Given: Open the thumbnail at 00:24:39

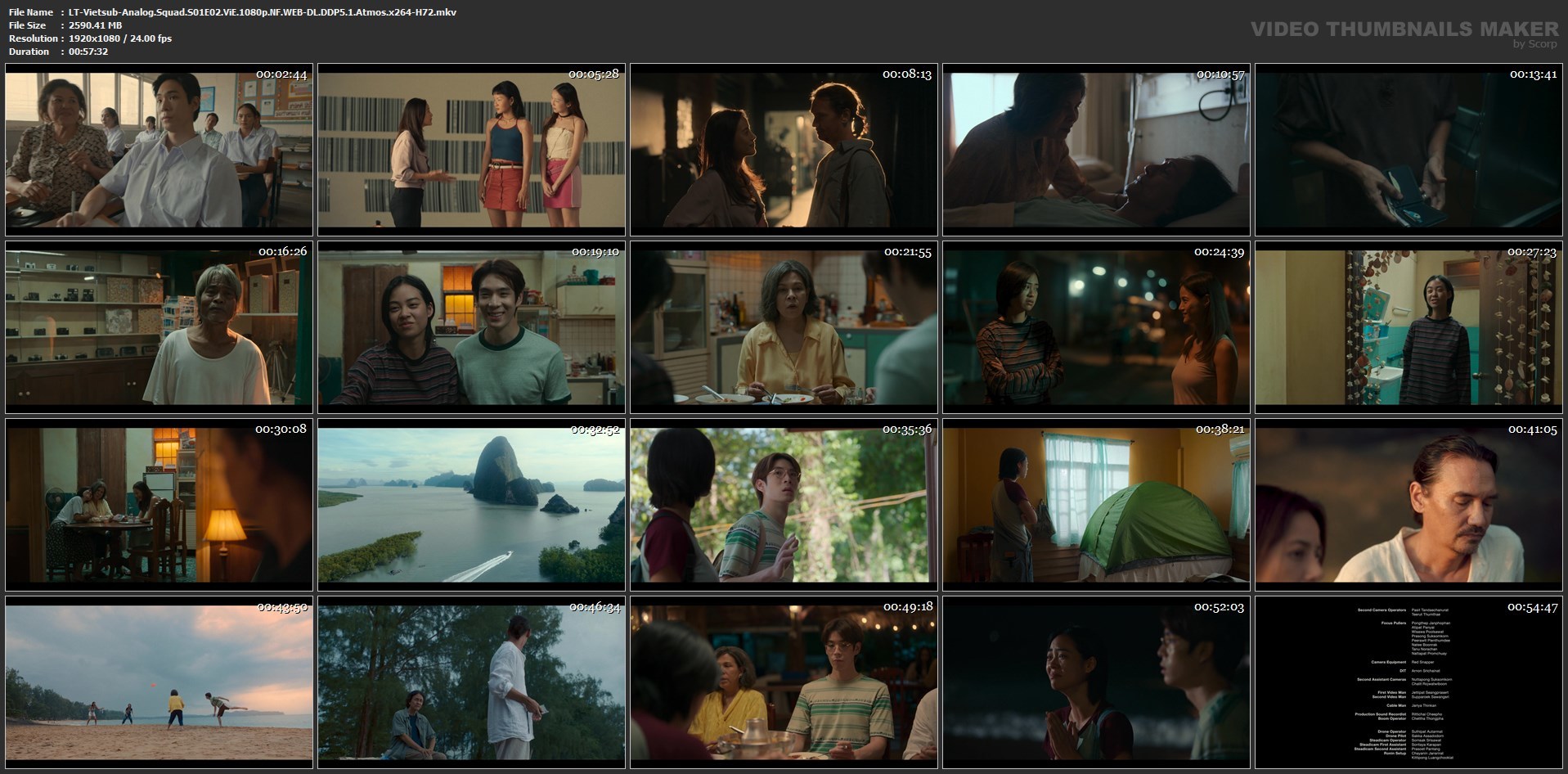Looking at the screenshot, I should [x=1096, y=327].
